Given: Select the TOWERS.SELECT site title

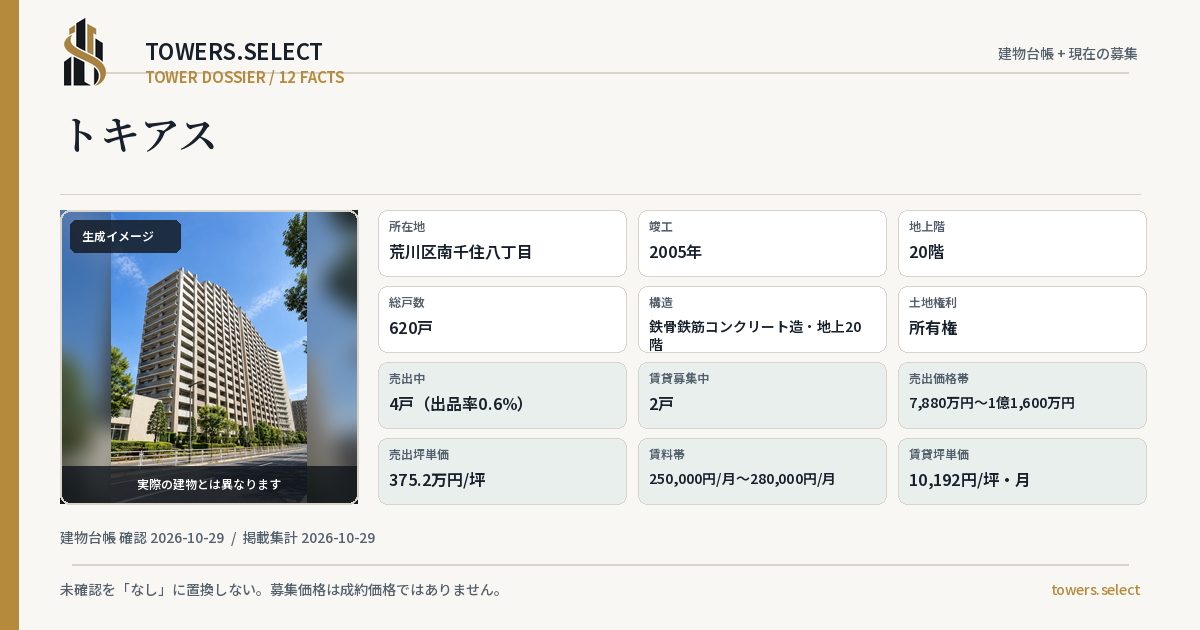Looking at the screenshot, I should pyautogui.click(x=234, y=51).
